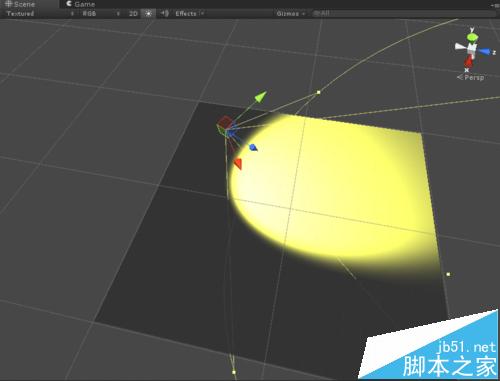
Task: Open the Textured draw mode dropdown
Action: point(40,13)
